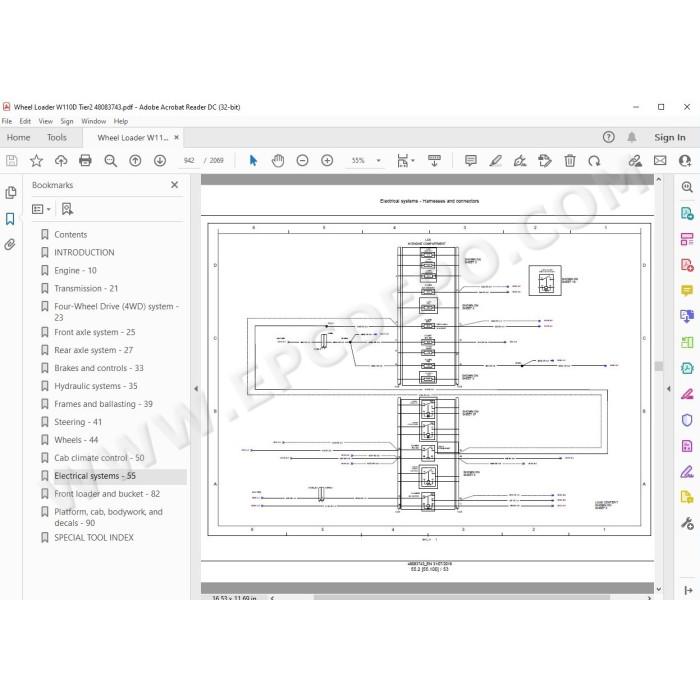Open SPECIAL TOOL INDEX bookmark
700x700 pixels.
tap(94, 538)
